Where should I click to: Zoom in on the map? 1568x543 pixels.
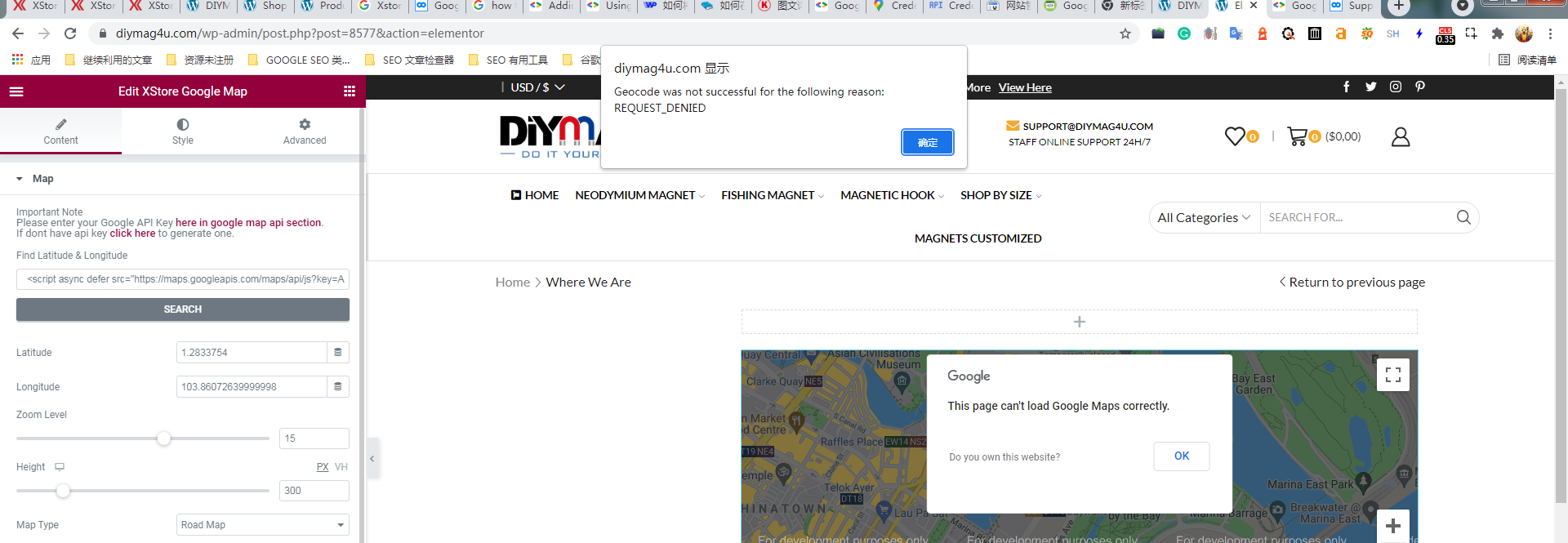click(1393, 526)
